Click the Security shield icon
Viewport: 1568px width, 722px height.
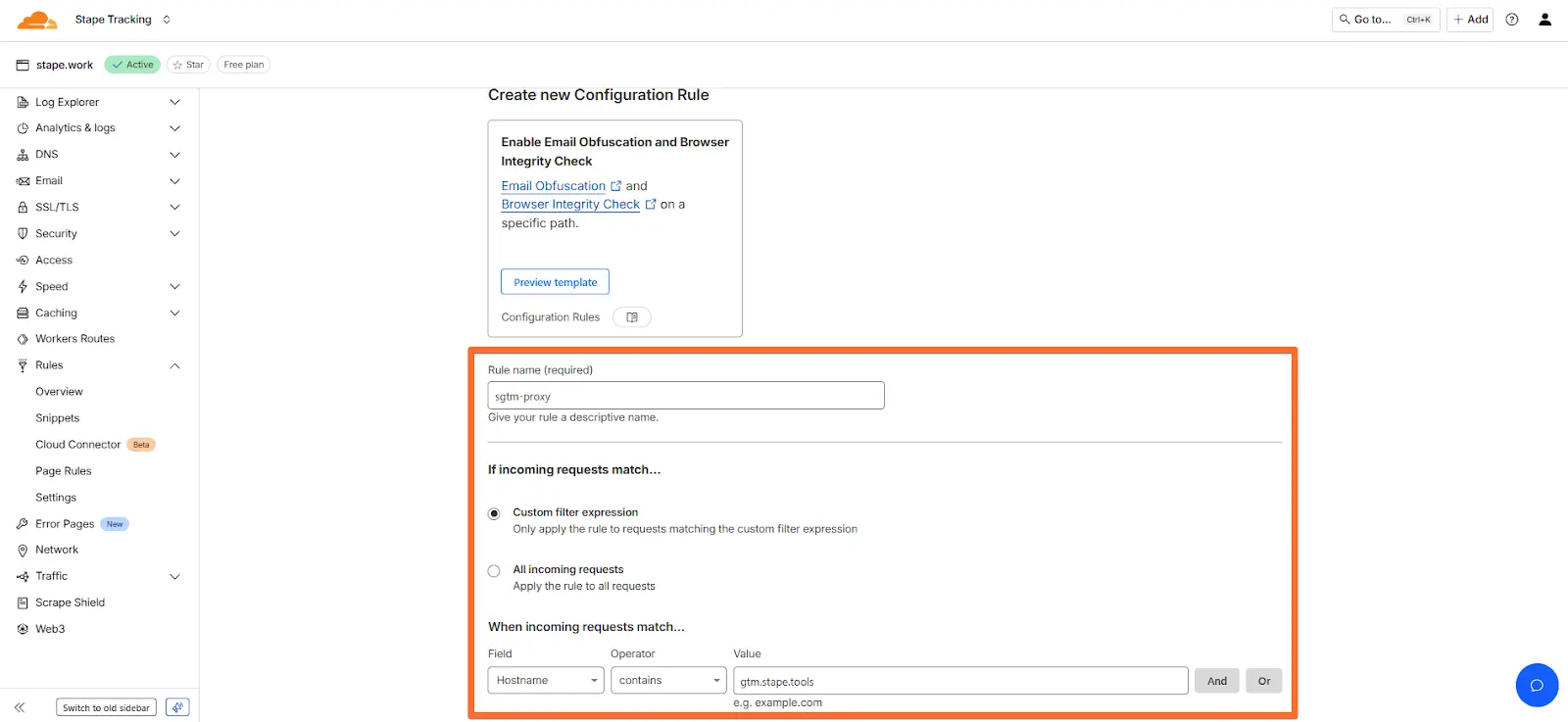coord(23,234)
